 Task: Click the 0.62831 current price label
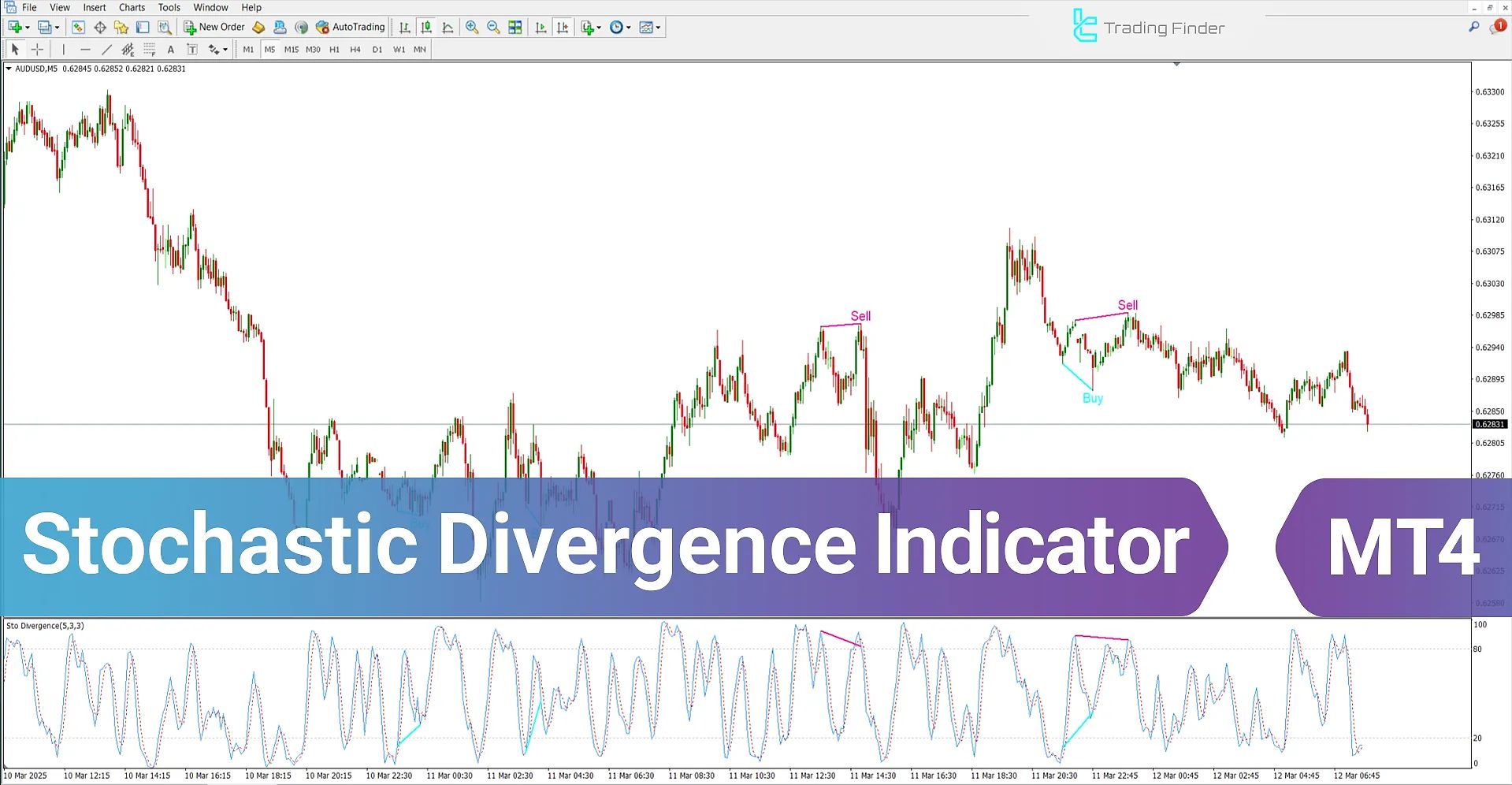1488,425
